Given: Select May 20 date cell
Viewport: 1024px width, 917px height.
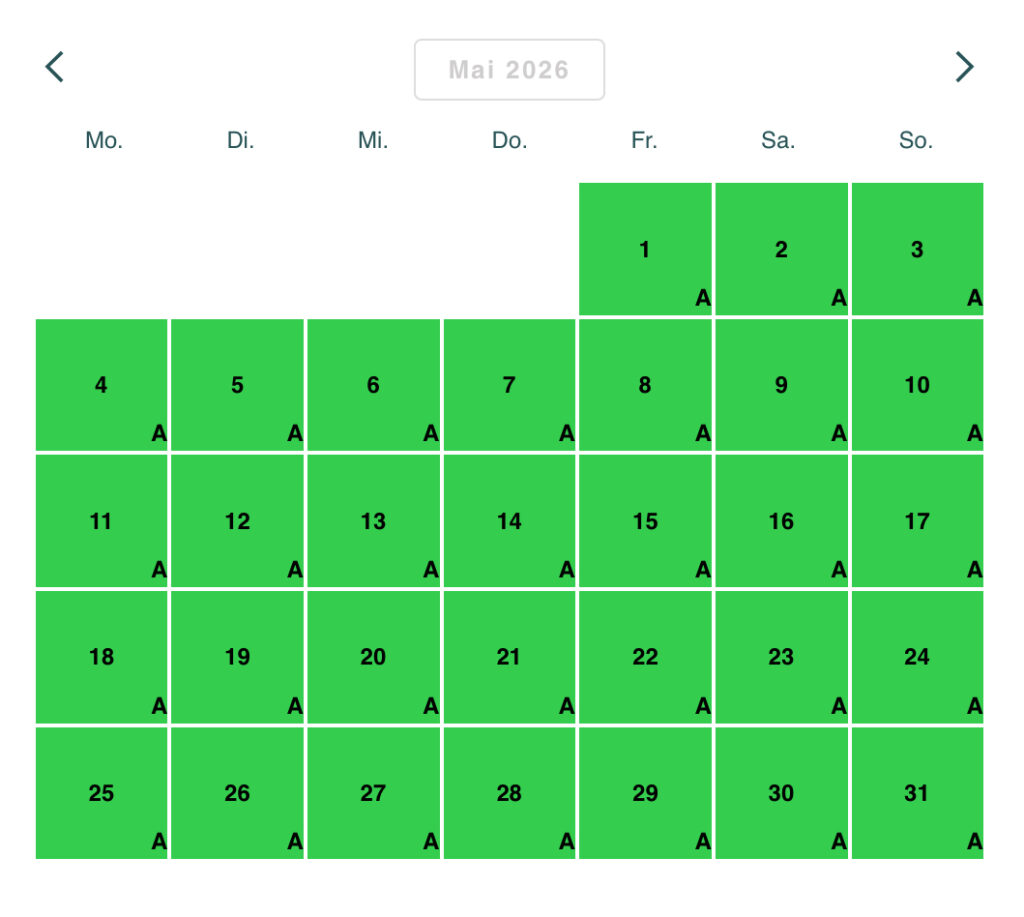Looking at the screenshot, I should pos(373,658).
